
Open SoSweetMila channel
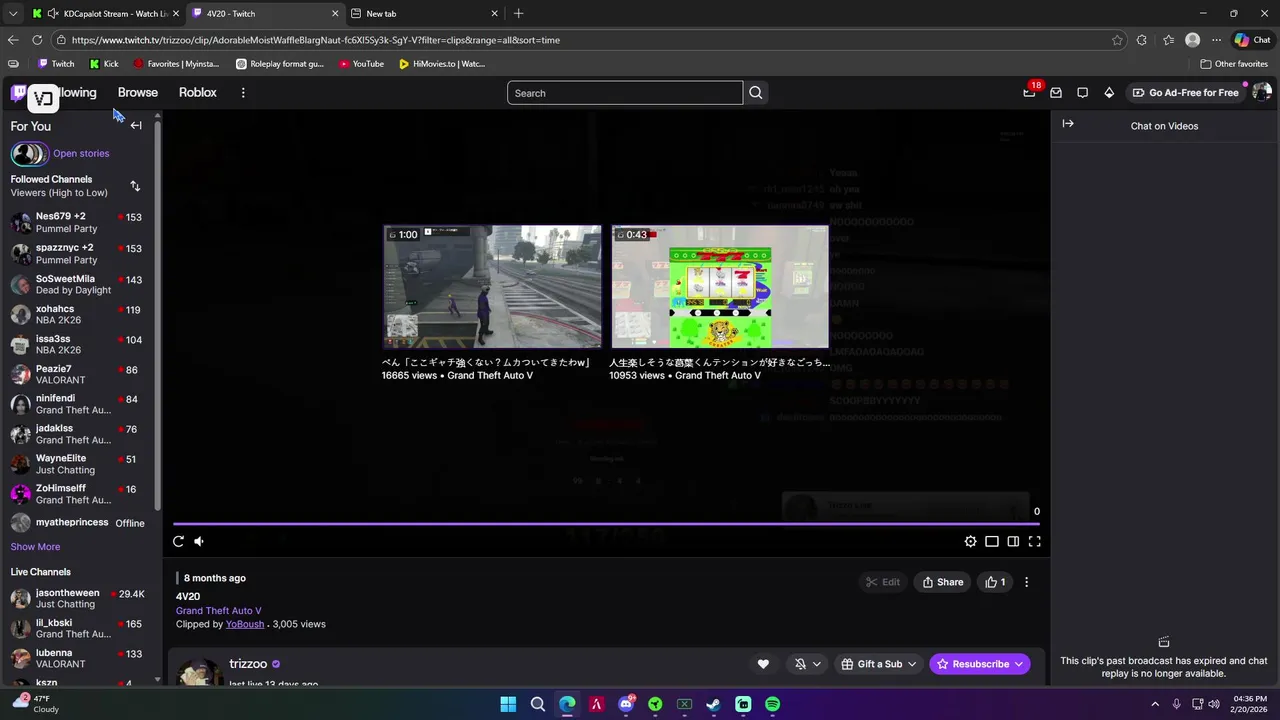coord(78,284)
